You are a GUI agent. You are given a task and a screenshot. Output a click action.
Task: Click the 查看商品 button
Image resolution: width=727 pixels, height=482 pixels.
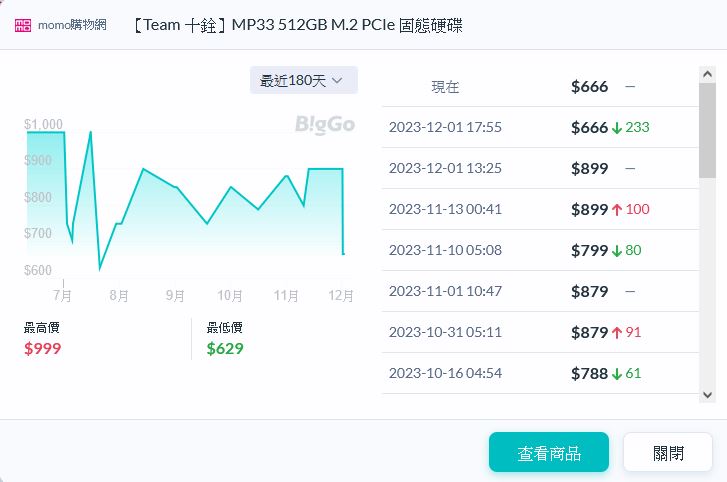[549, 452]
